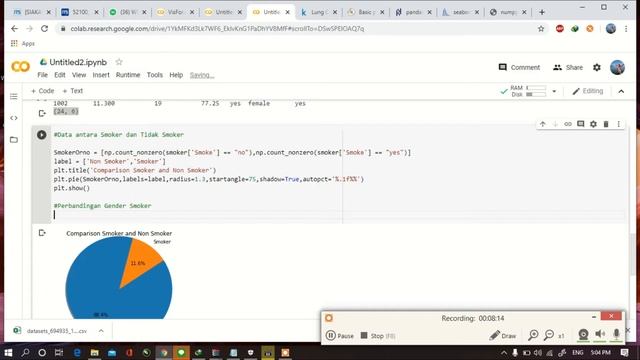The height and width of the screenshot is (360, 640).
Task: Collapse the Colab header with chevron
Action: (621, 91)
